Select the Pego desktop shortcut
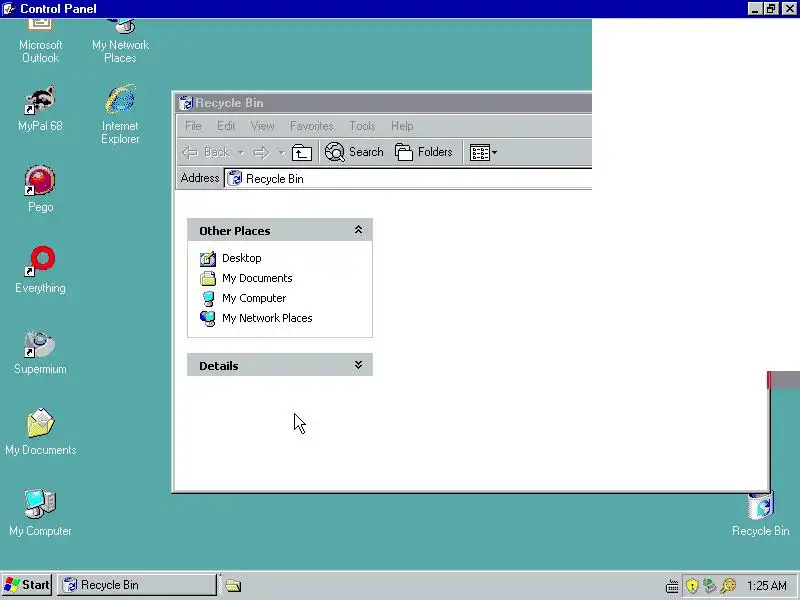Screen dimensions: 800x600 40,189
